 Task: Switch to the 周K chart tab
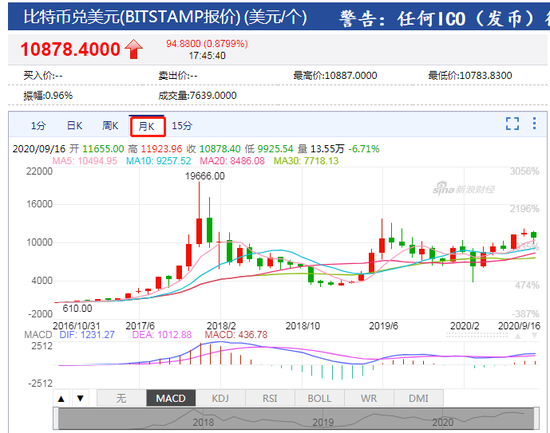110,126
